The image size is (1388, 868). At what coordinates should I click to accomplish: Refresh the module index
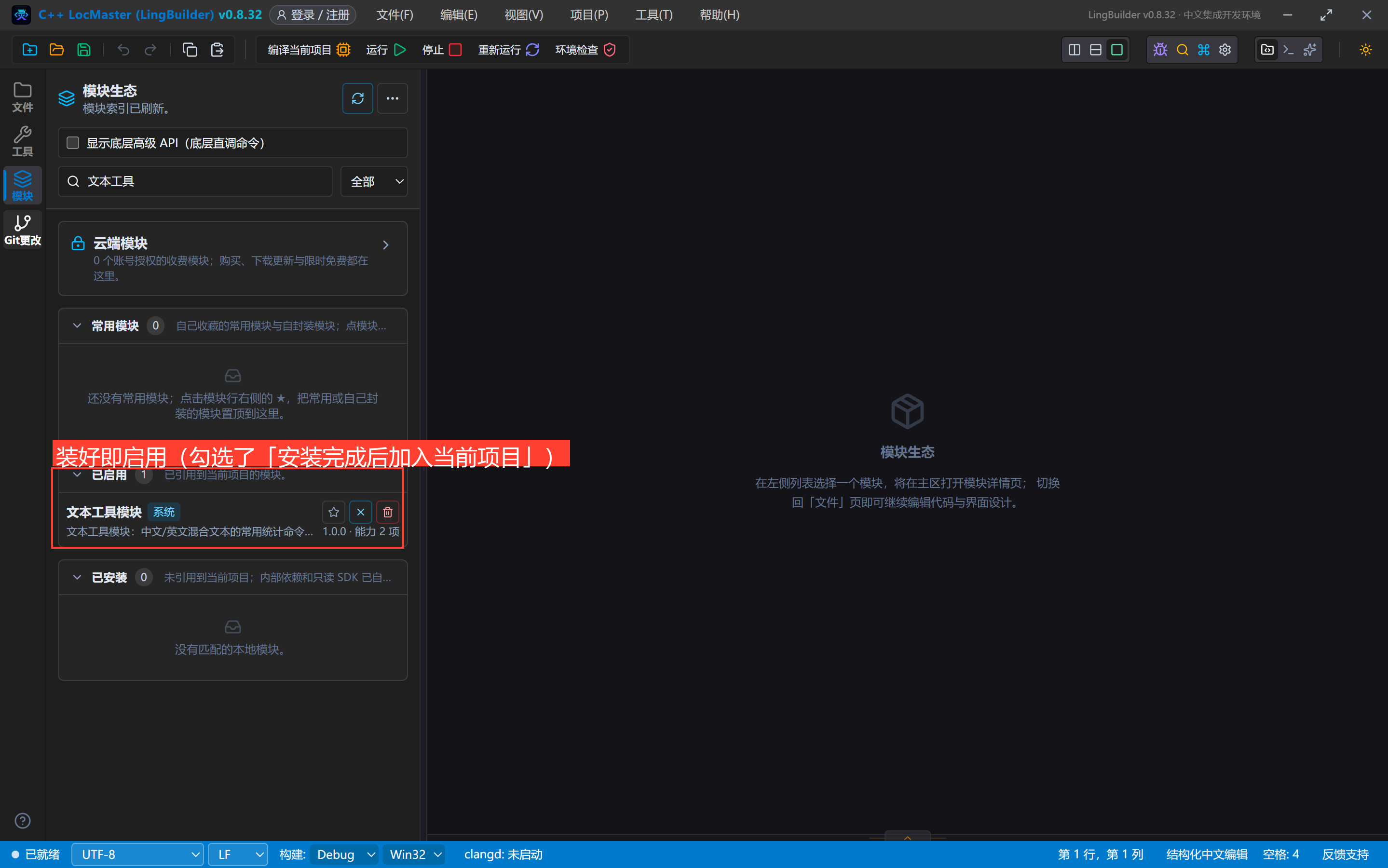(358, 99)
